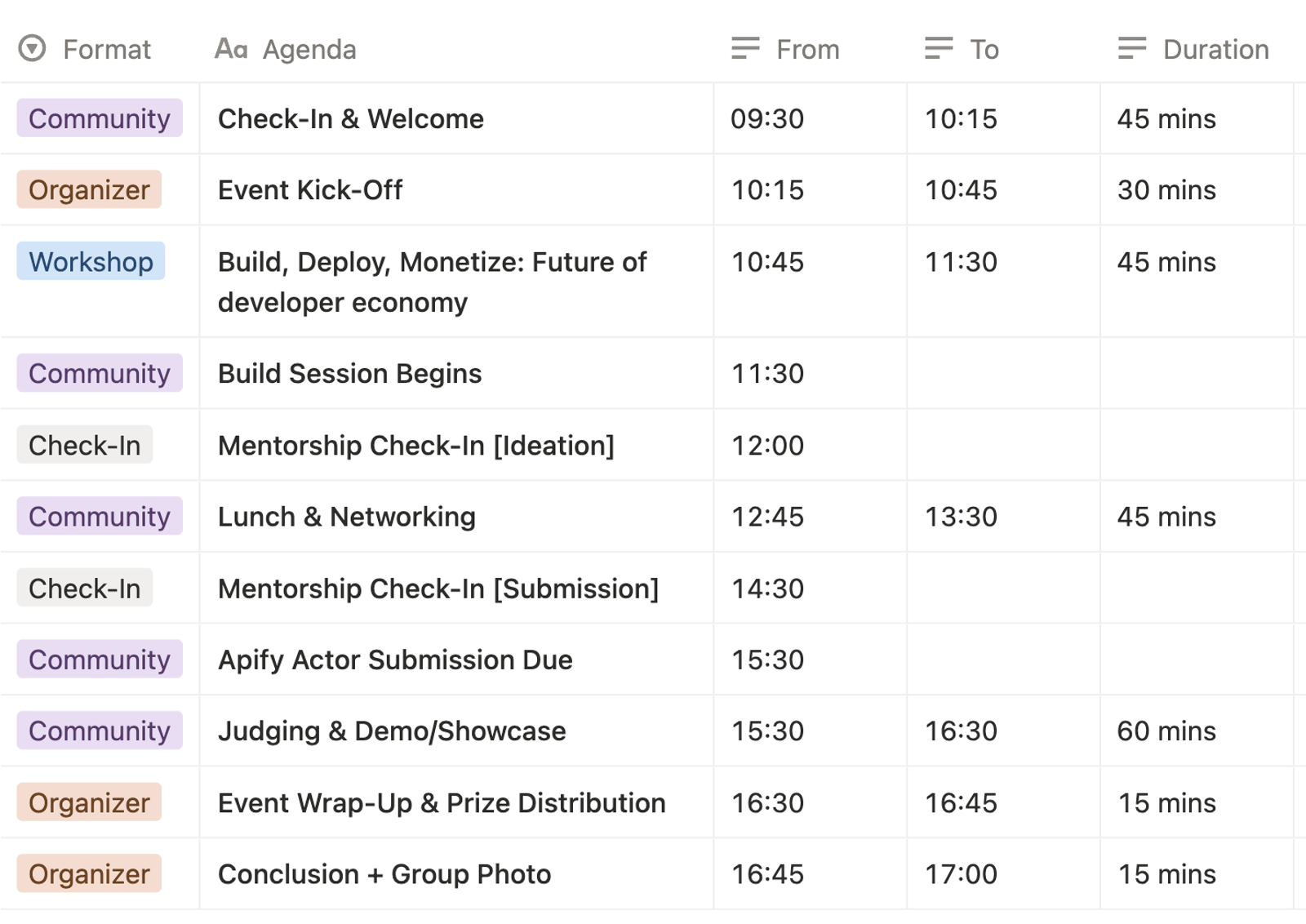This screenshot has width=1306, height=924.
Task: Open the Check-In & Welcome agenda item
Action: 351,119
